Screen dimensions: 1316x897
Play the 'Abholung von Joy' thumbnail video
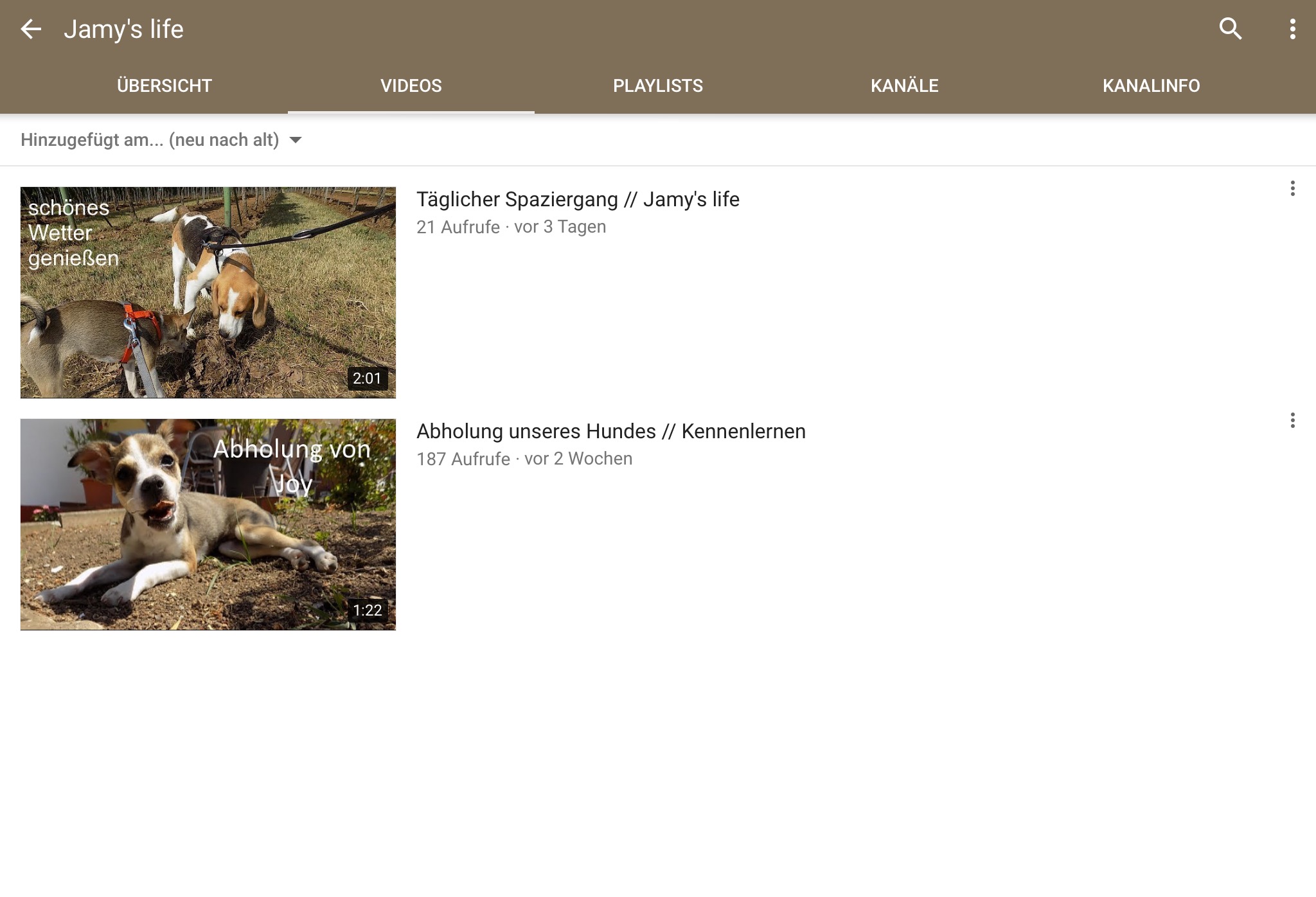coord(208,524)
